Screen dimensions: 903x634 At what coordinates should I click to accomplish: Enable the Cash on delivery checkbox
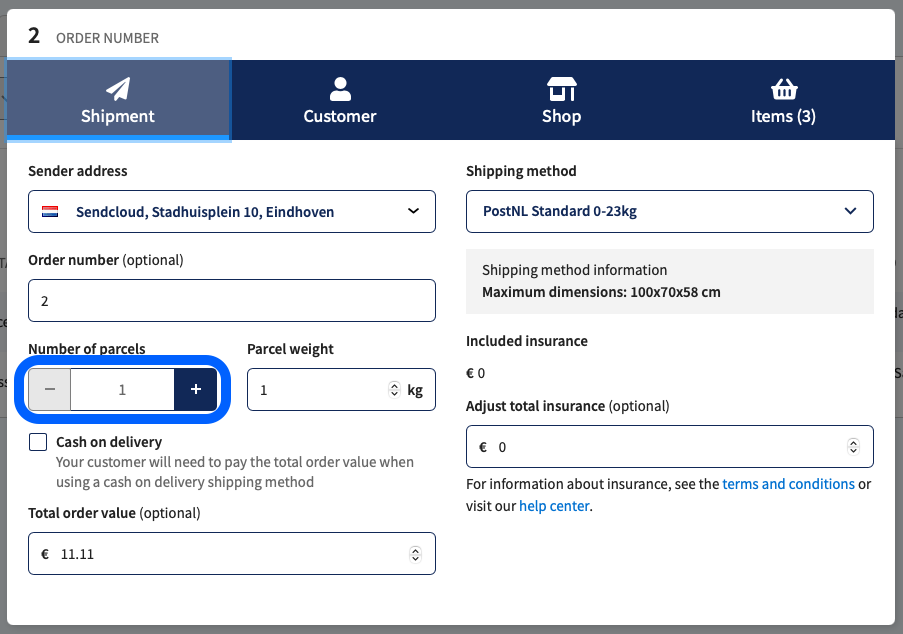coord(37,441)
